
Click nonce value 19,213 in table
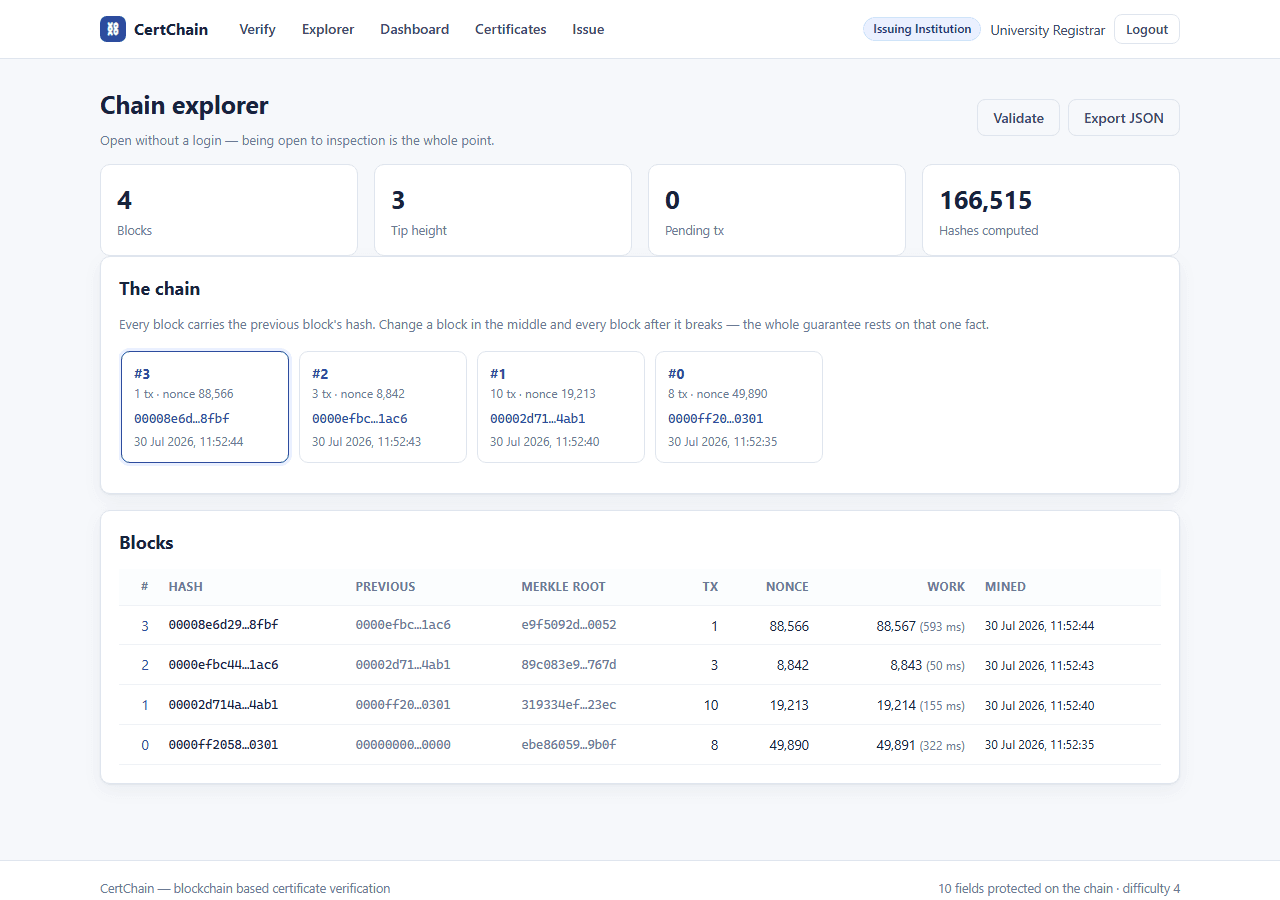(x=789, y=705)
